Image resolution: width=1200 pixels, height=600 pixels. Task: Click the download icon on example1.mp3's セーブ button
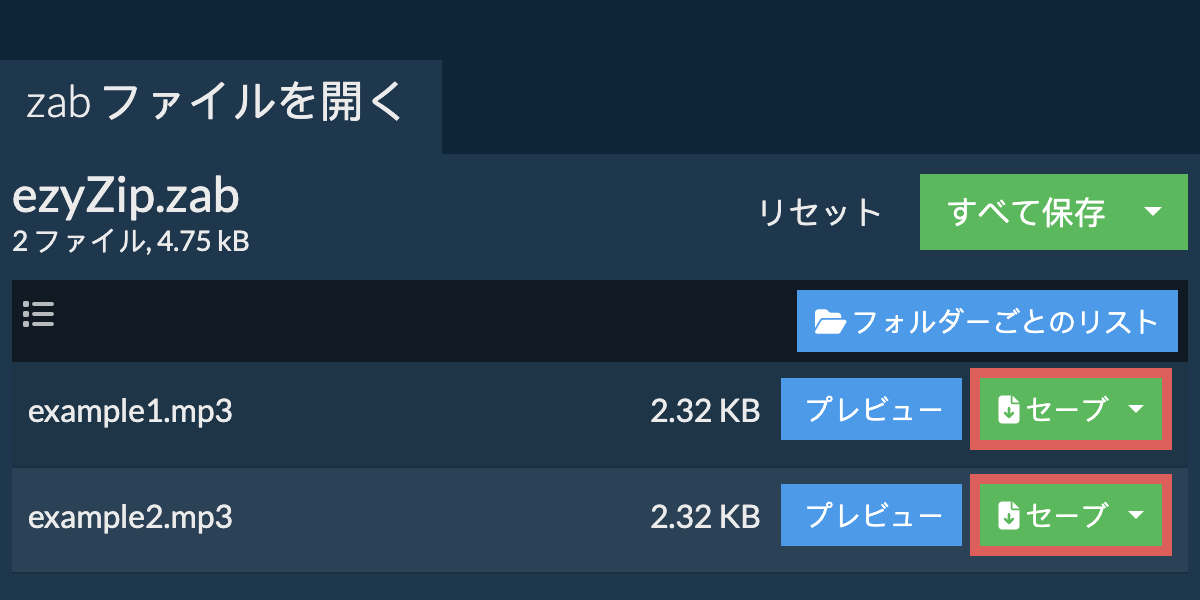coord(1009,410)
